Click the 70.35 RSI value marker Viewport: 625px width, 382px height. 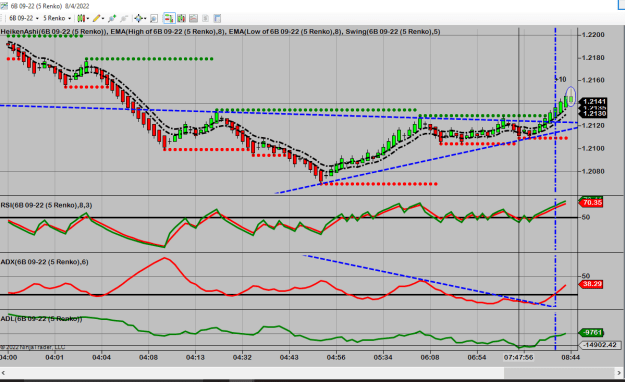[592, 203]
